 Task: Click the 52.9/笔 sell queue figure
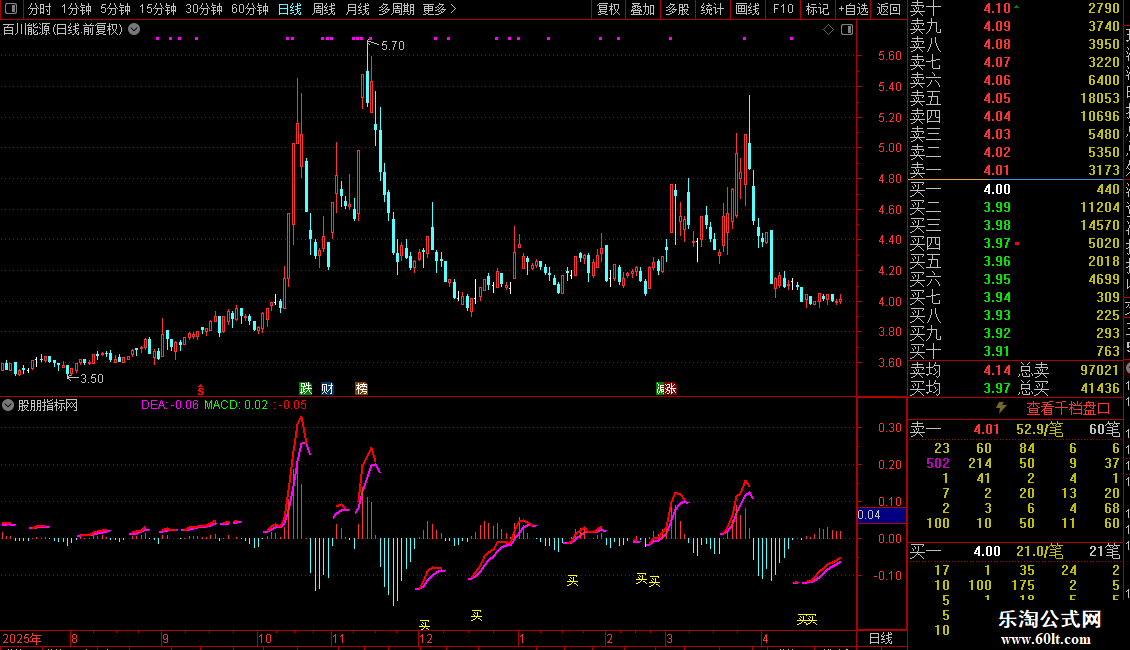pos(1039,429)
